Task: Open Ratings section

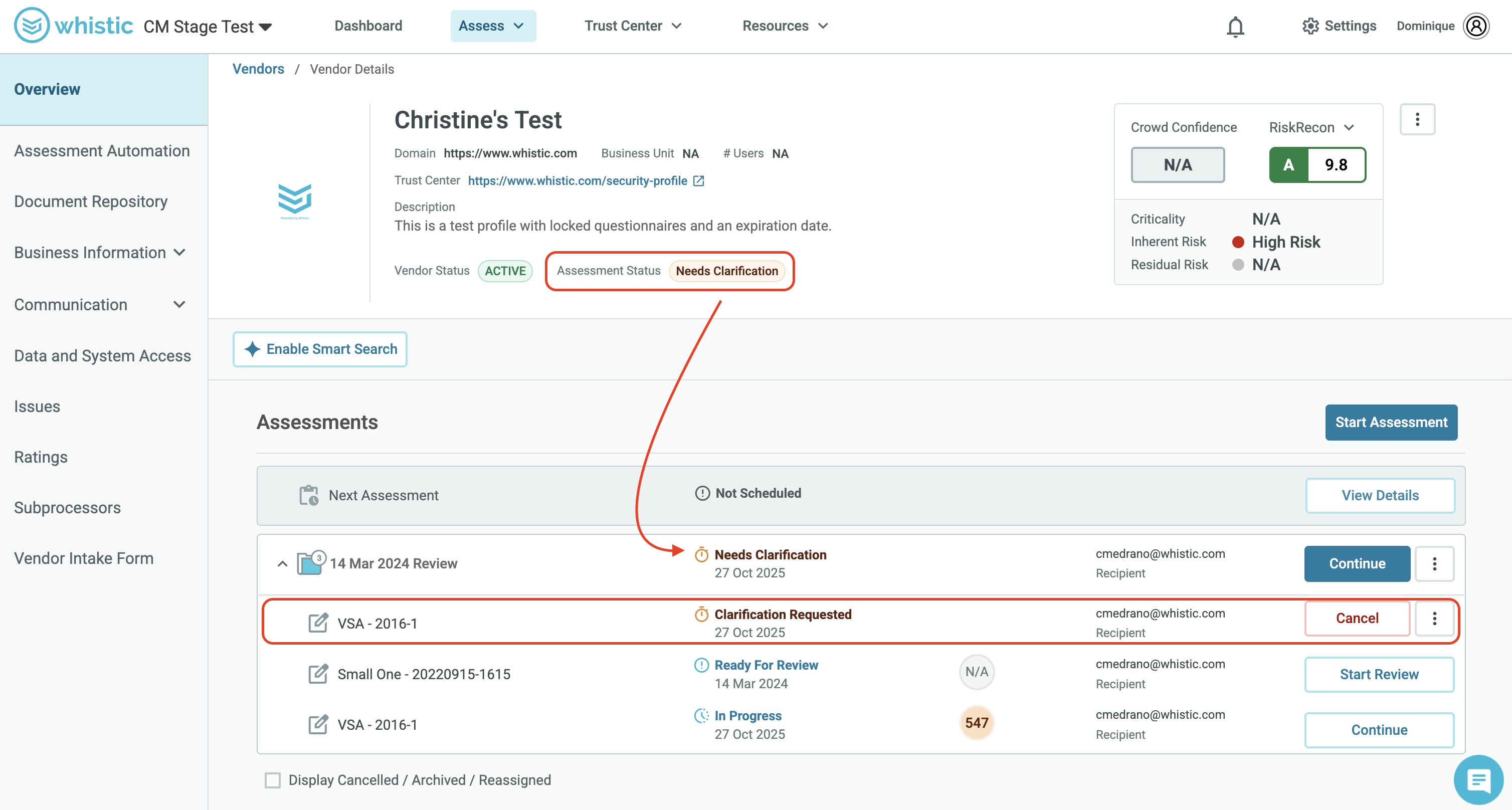Action: tap(41, 457)
